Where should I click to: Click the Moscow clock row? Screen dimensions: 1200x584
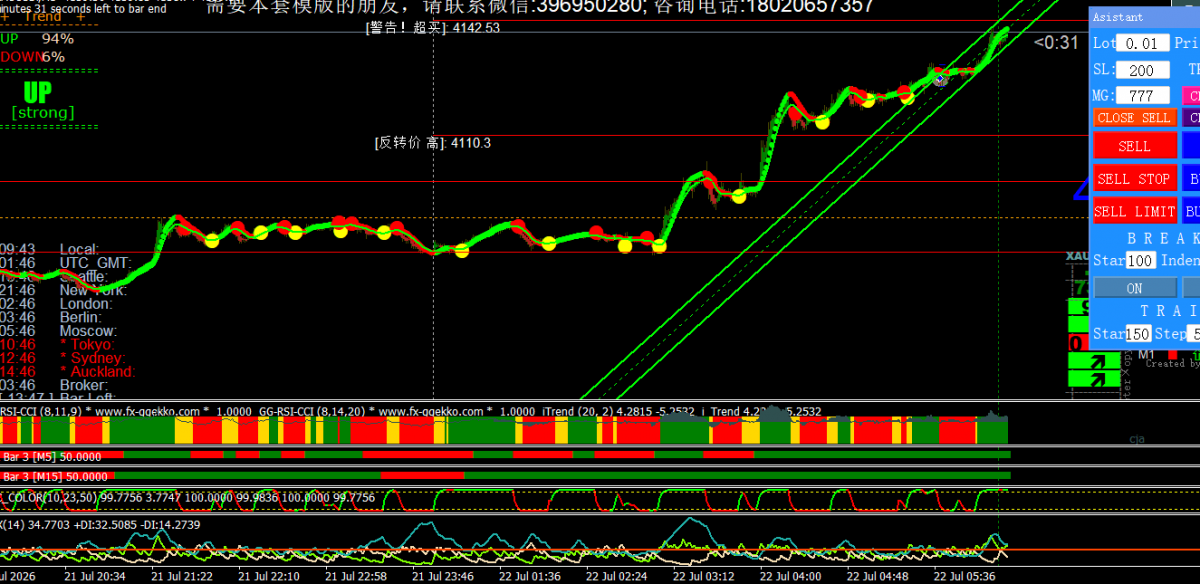coord(58,331)
